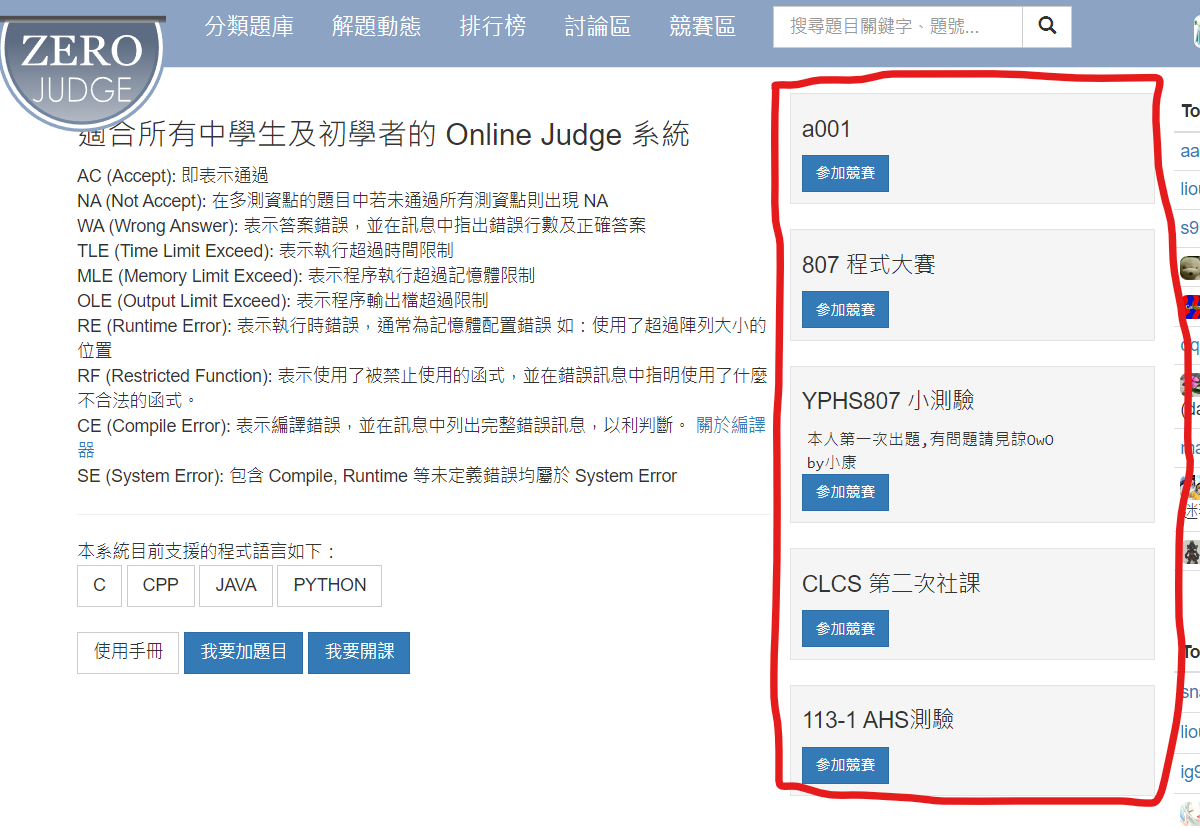Click the 我要加題目 button
Screen dimensions: 1200x828
[x=244, y=652]
